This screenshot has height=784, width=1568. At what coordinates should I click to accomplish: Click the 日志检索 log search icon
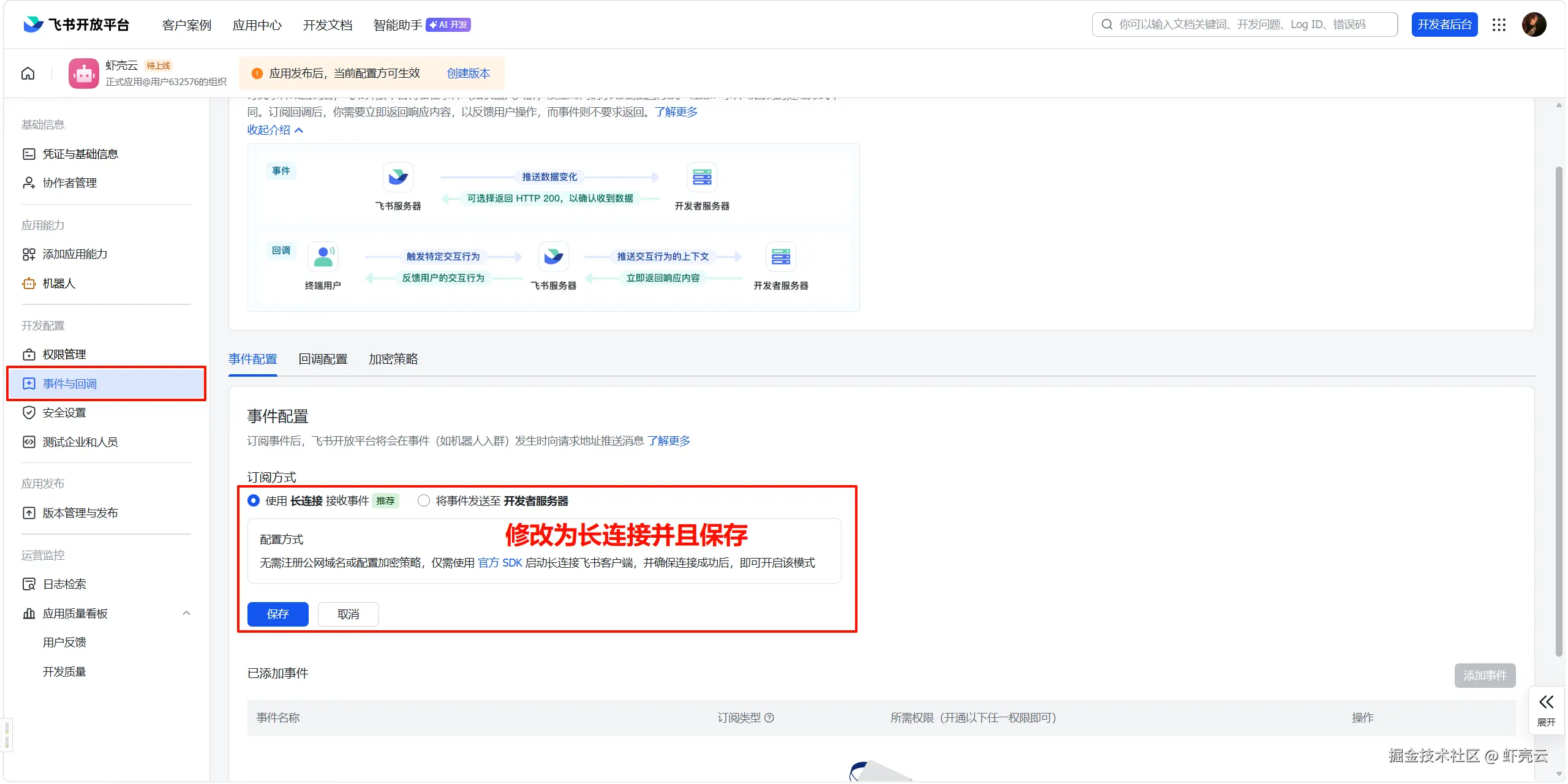click(x=29, y=584)
